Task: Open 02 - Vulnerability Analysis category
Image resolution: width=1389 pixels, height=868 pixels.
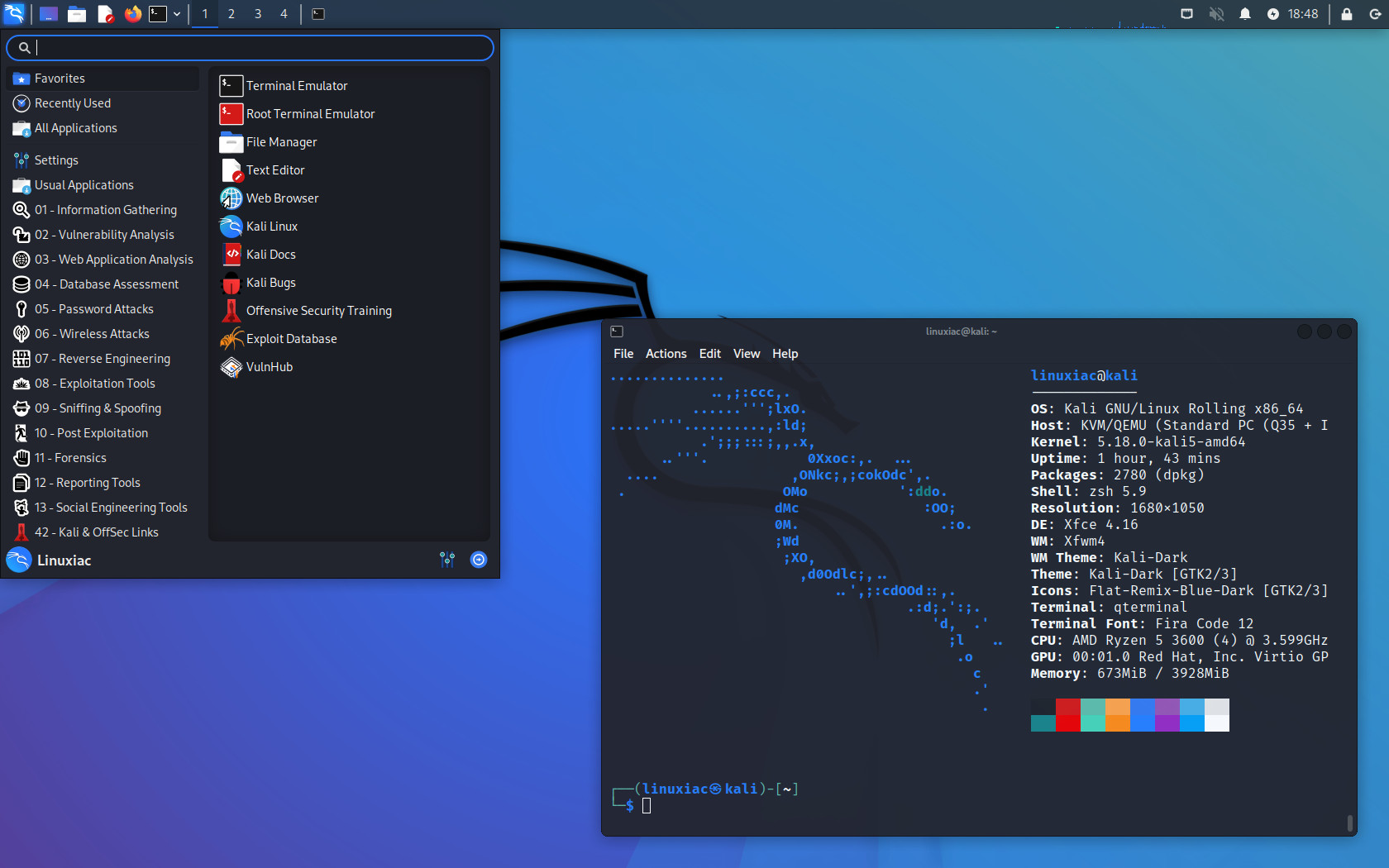Action: pos(103,235)
